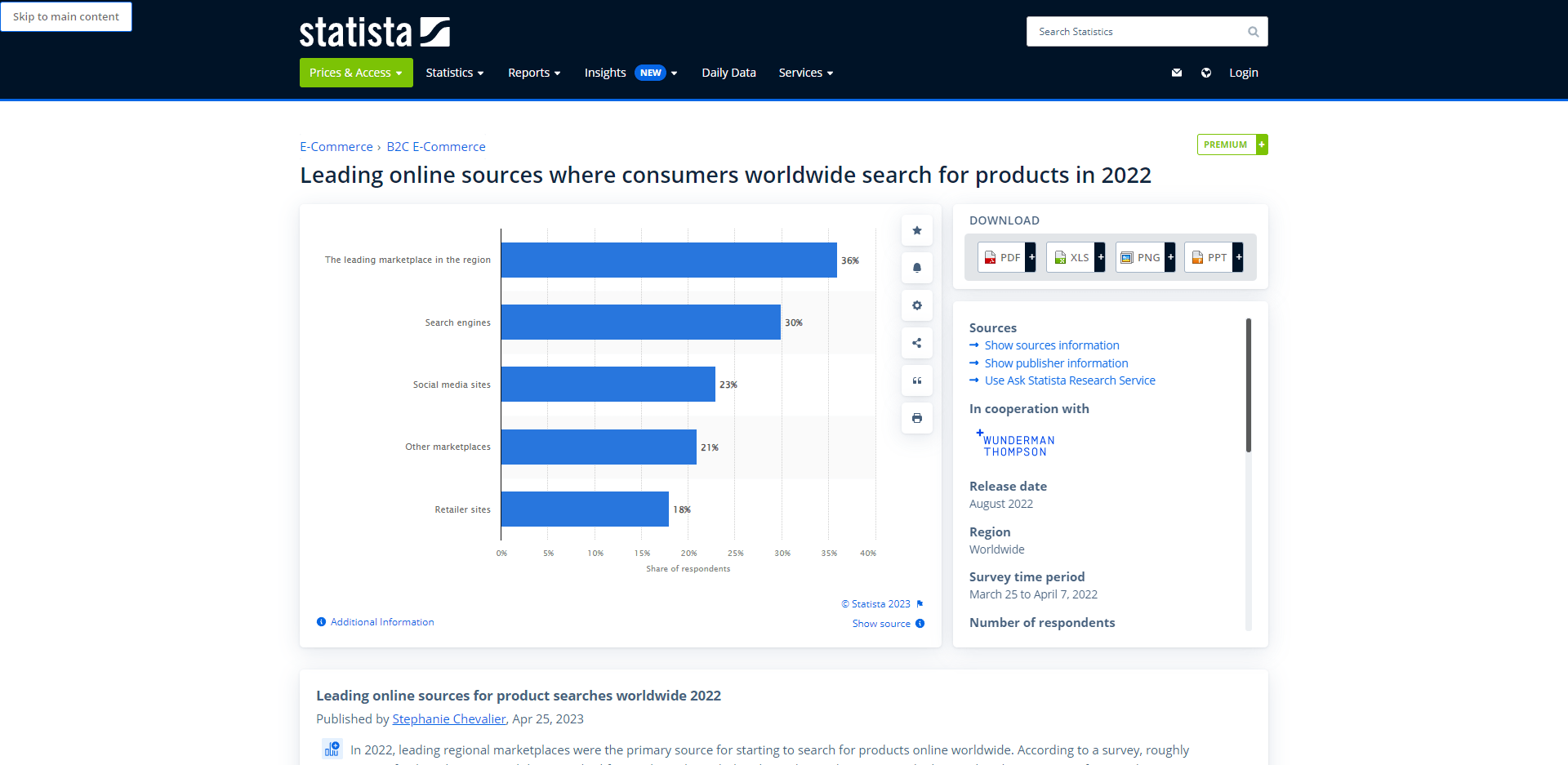
Task: Click the sidebar panel scrollbar
Action: (1248, 385)
